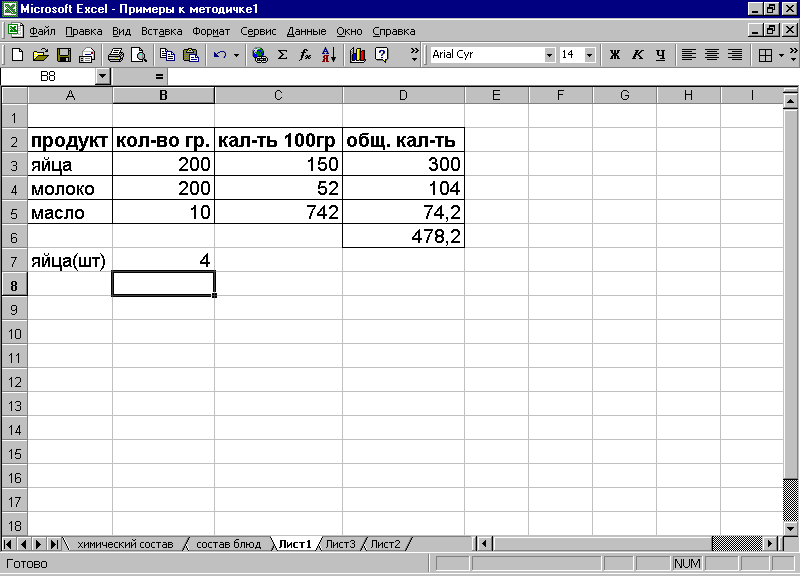The height and width of the screenshot is (576, 800).
Task: Switch to the Лист2 sheet tab
Action: (x=385, y=544)
